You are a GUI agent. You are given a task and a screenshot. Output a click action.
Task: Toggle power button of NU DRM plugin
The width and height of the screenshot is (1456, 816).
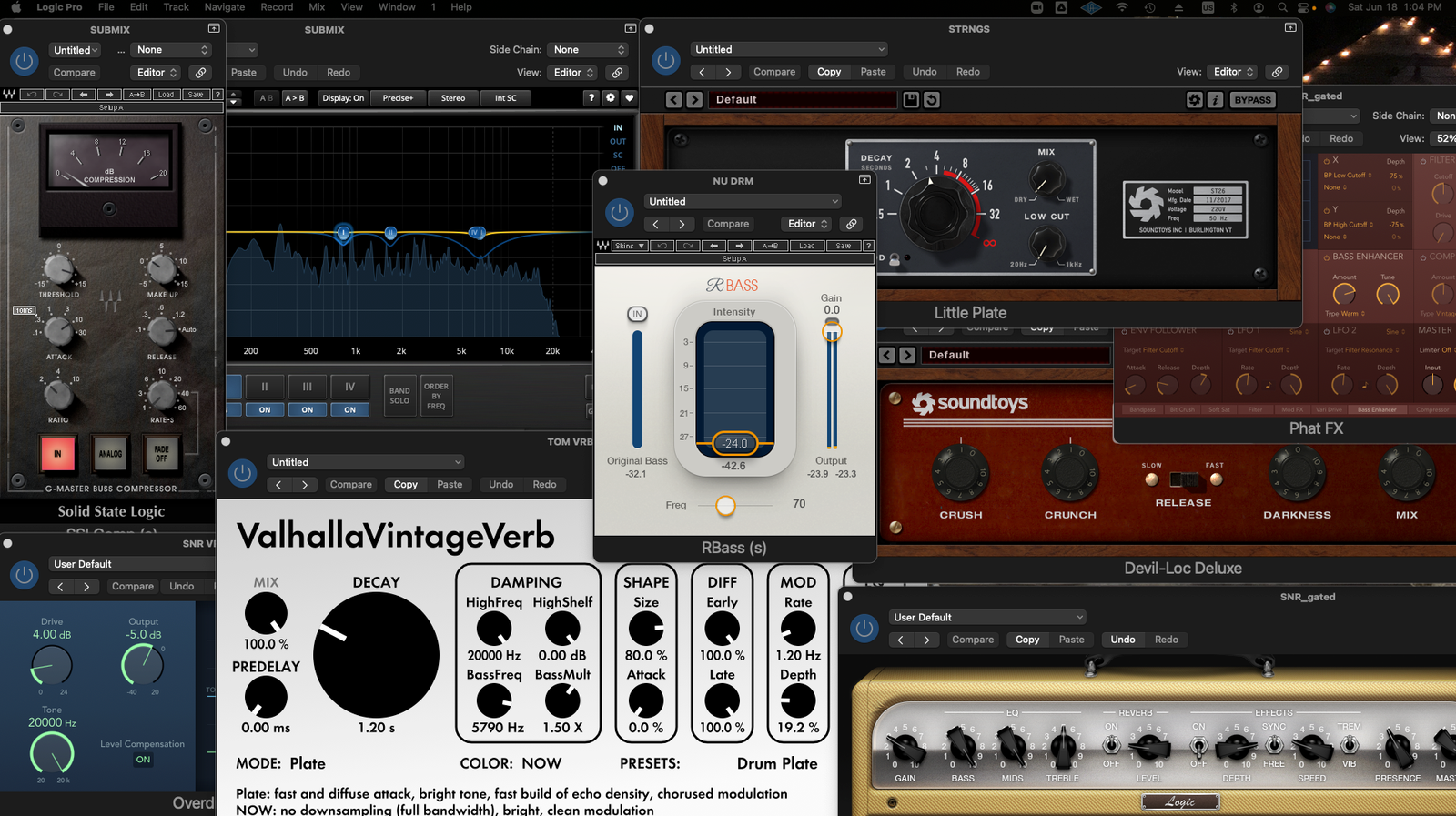(620, 213)
